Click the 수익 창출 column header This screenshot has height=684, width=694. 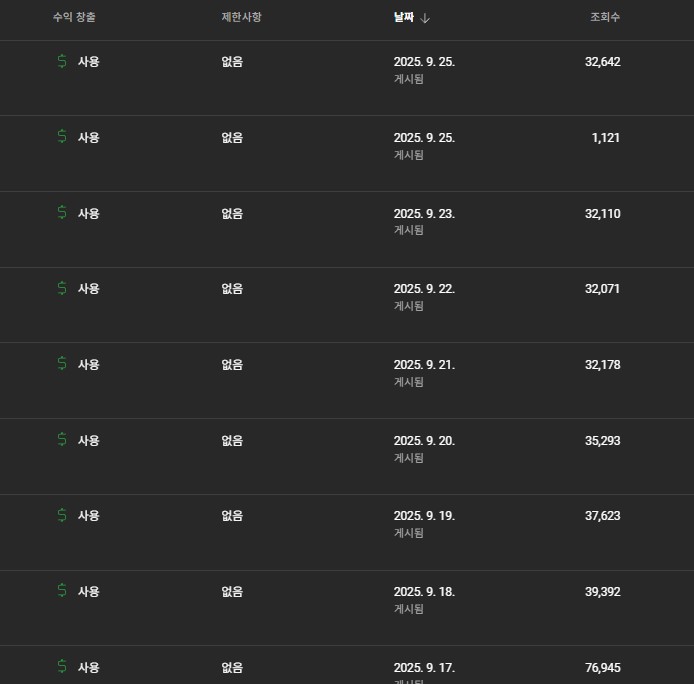coord(75,17)
